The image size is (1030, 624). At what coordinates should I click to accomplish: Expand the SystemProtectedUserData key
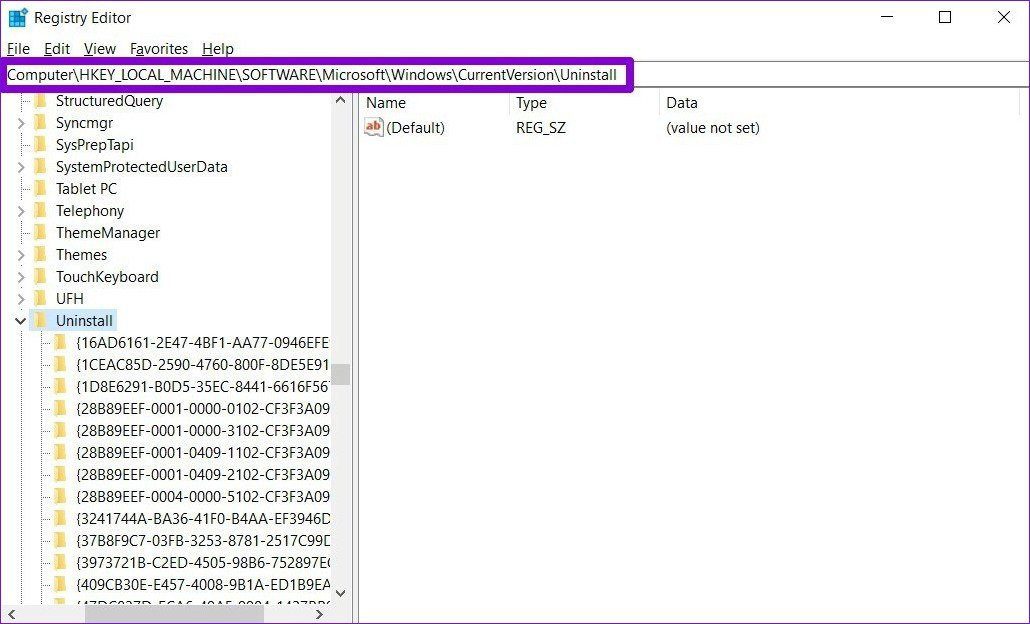pos(20,167)
